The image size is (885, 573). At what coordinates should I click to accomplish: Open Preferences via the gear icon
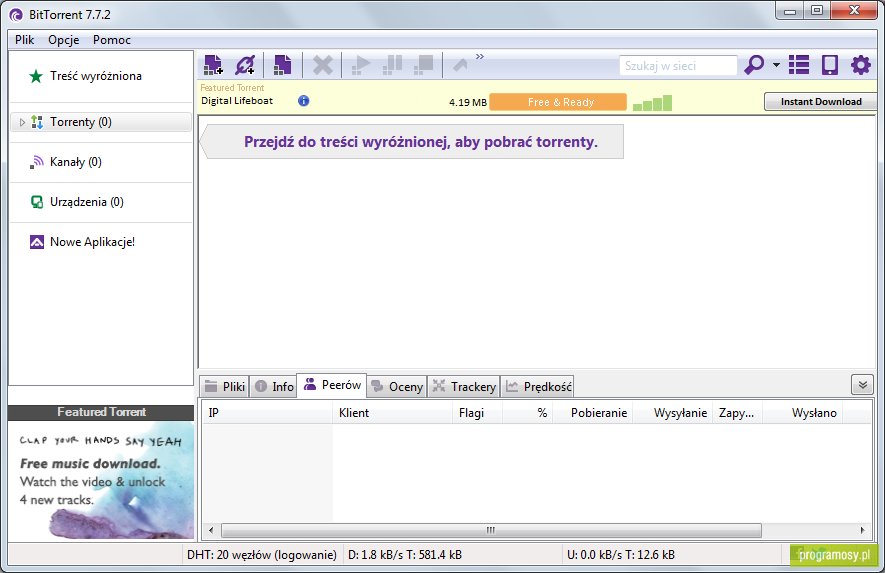point(861,65)
